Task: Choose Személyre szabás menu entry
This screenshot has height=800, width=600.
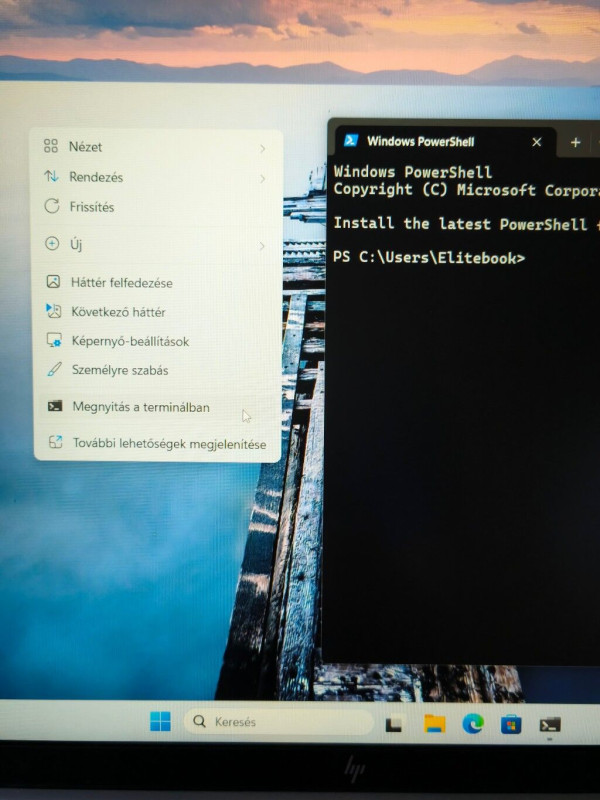Action: pyautogui.click(x=156, y=370)
